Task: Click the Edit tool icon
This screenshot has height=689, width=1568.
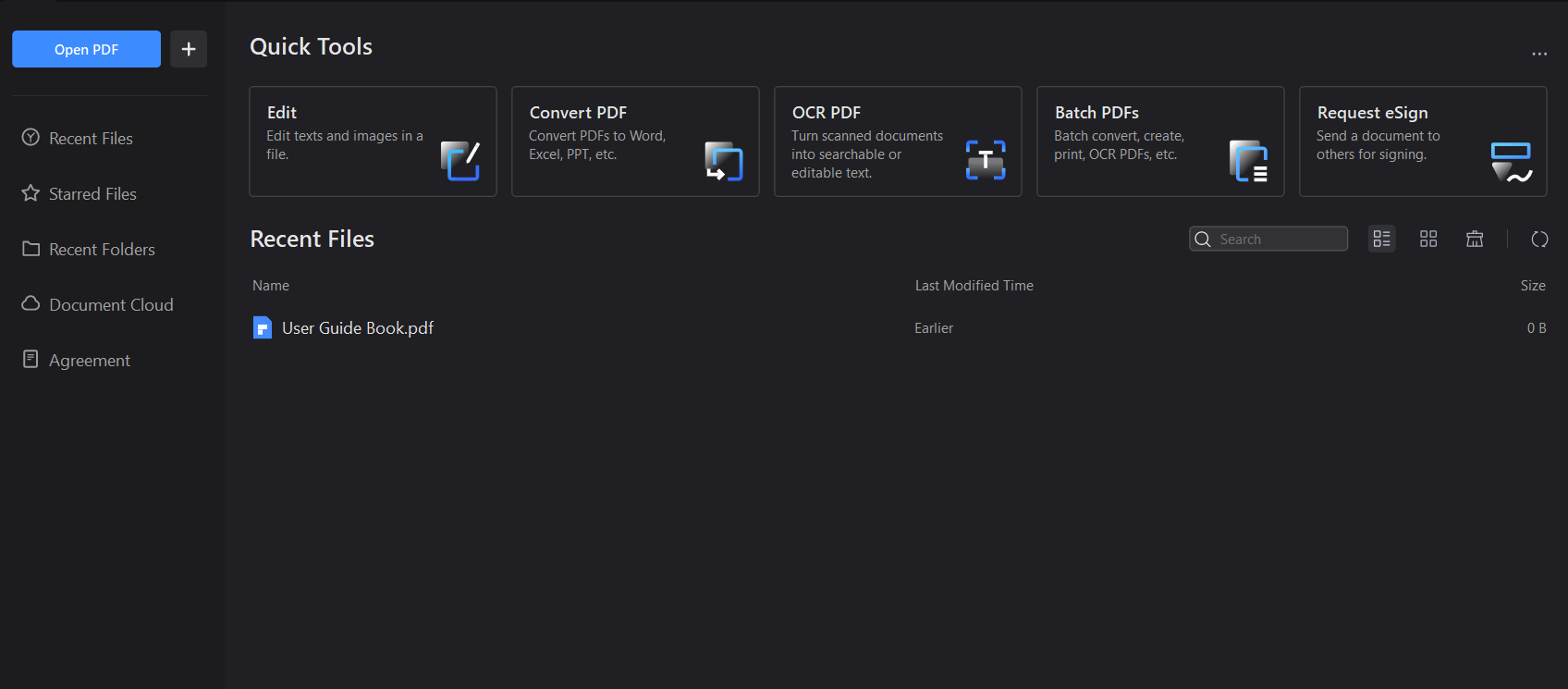Action: pos(459,161)
